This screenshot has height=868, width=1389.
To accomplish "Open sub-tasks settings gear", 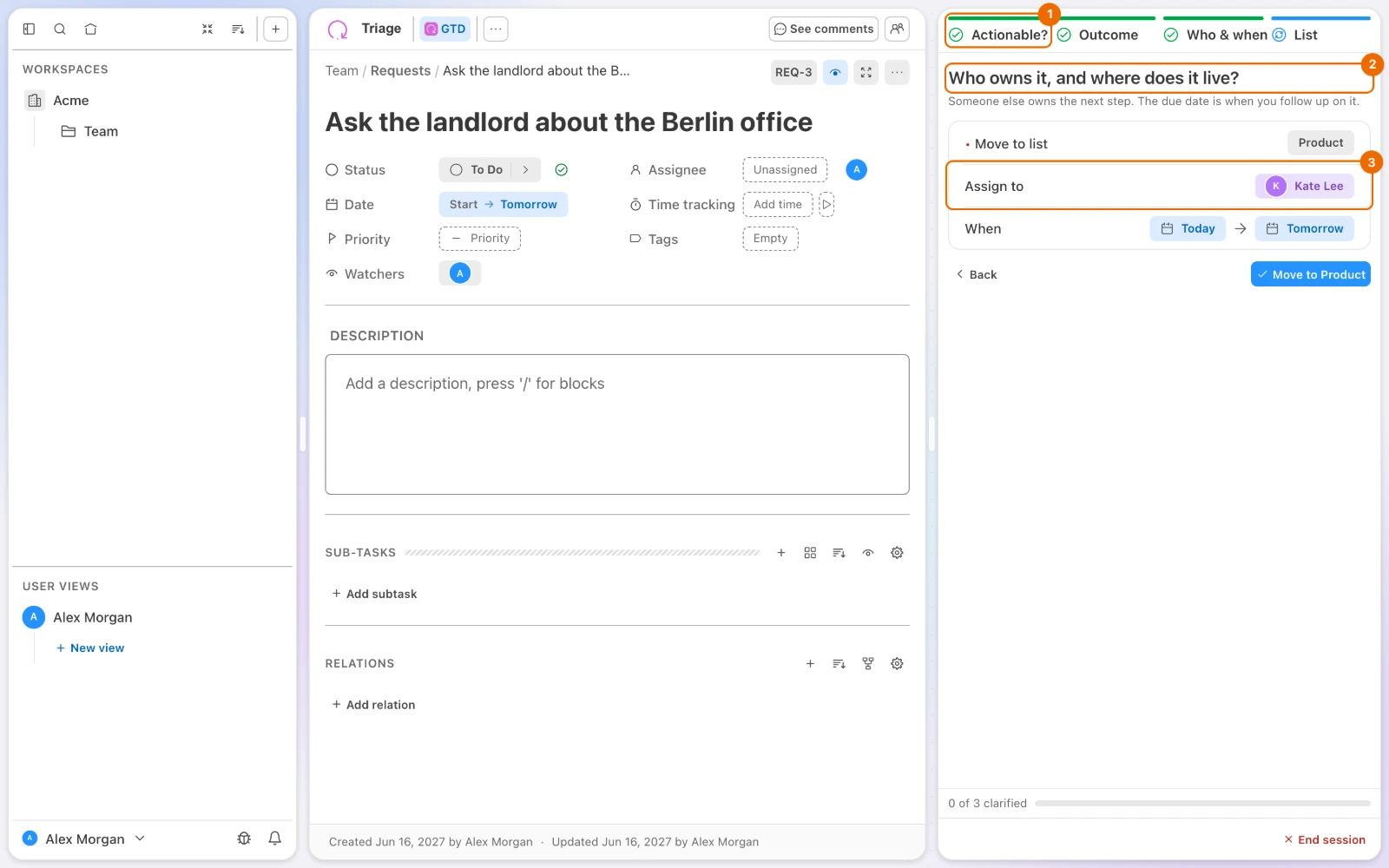I will [897, 553].
